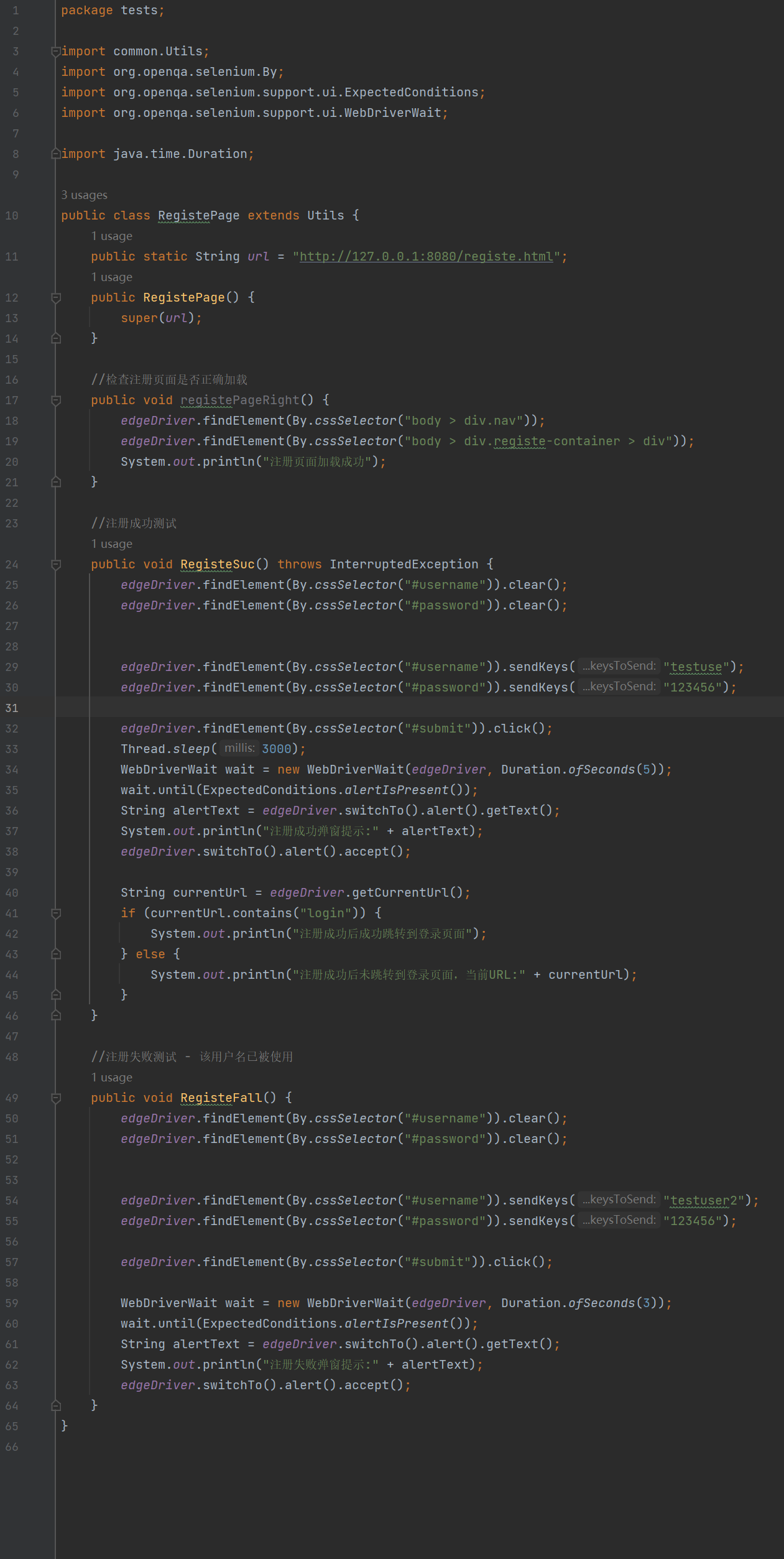Click the WebDriverWait import on line 6
Viewport: 784px width, 1559px height.
pos(277,113)
